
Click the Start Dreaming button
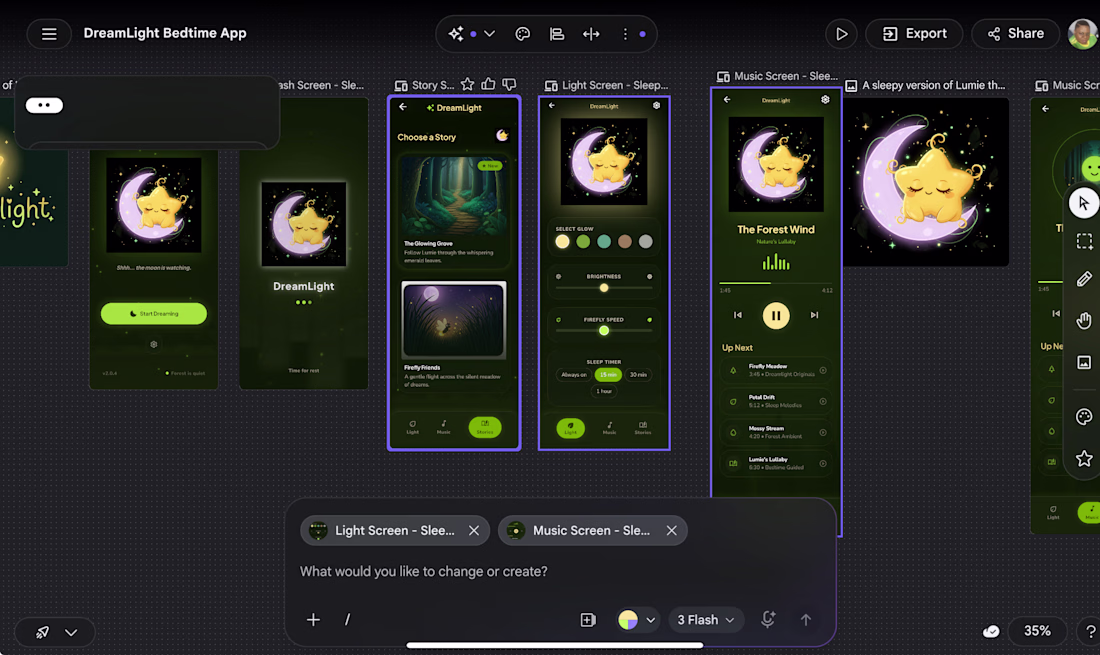point(154,313)
